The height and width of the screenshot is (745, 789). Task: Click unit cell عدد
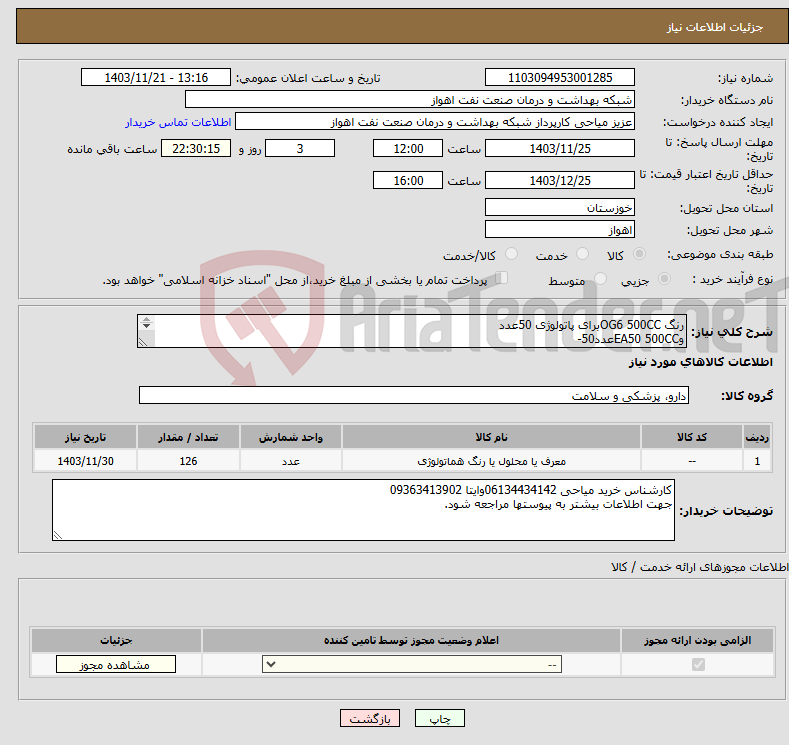click(291, 461)
